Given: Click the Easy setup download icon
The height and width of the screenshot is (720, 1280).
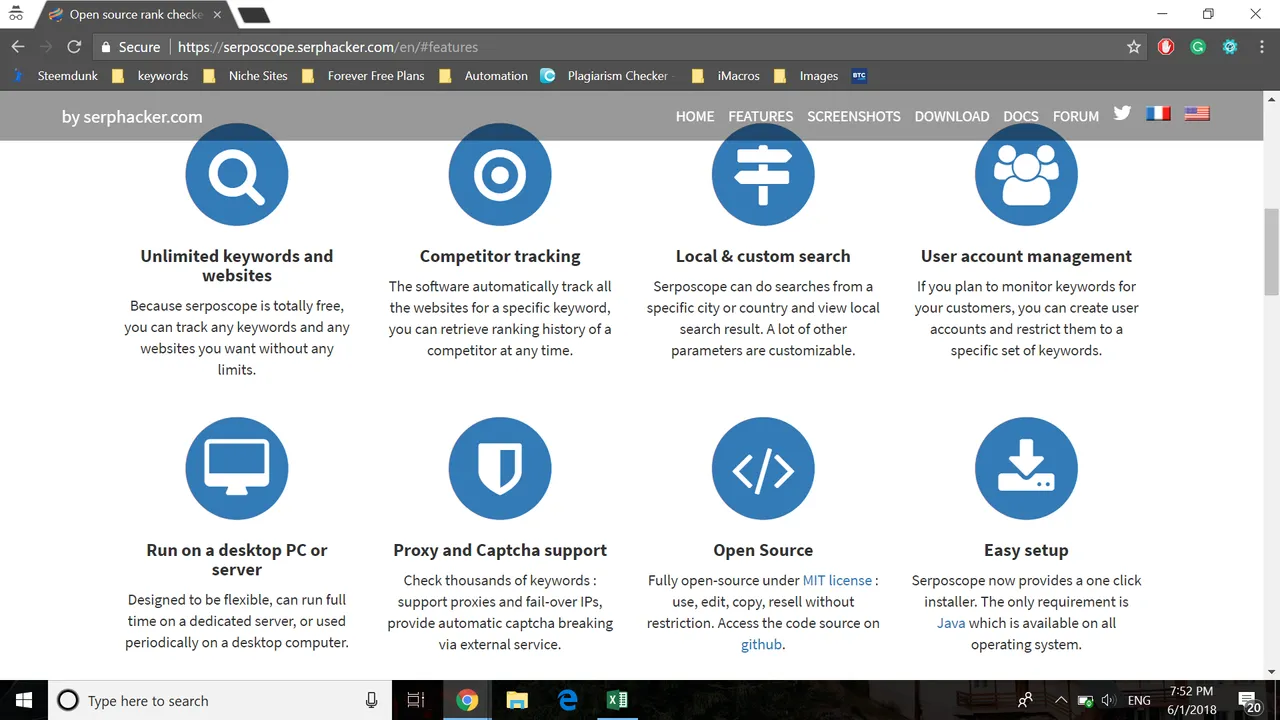Looking at the screenshot, I should click(x=1026, y=468).
